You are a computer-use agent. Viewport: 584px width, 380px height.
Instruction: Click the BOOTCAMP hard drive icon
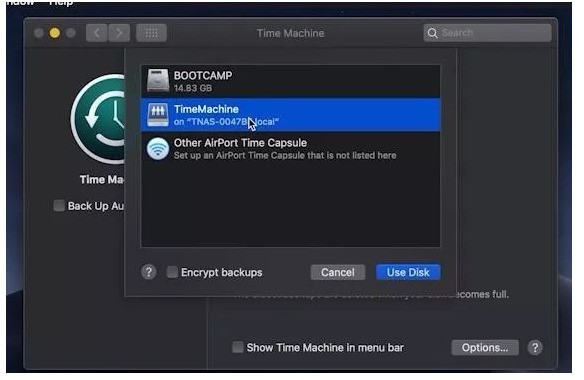point(158,80)
